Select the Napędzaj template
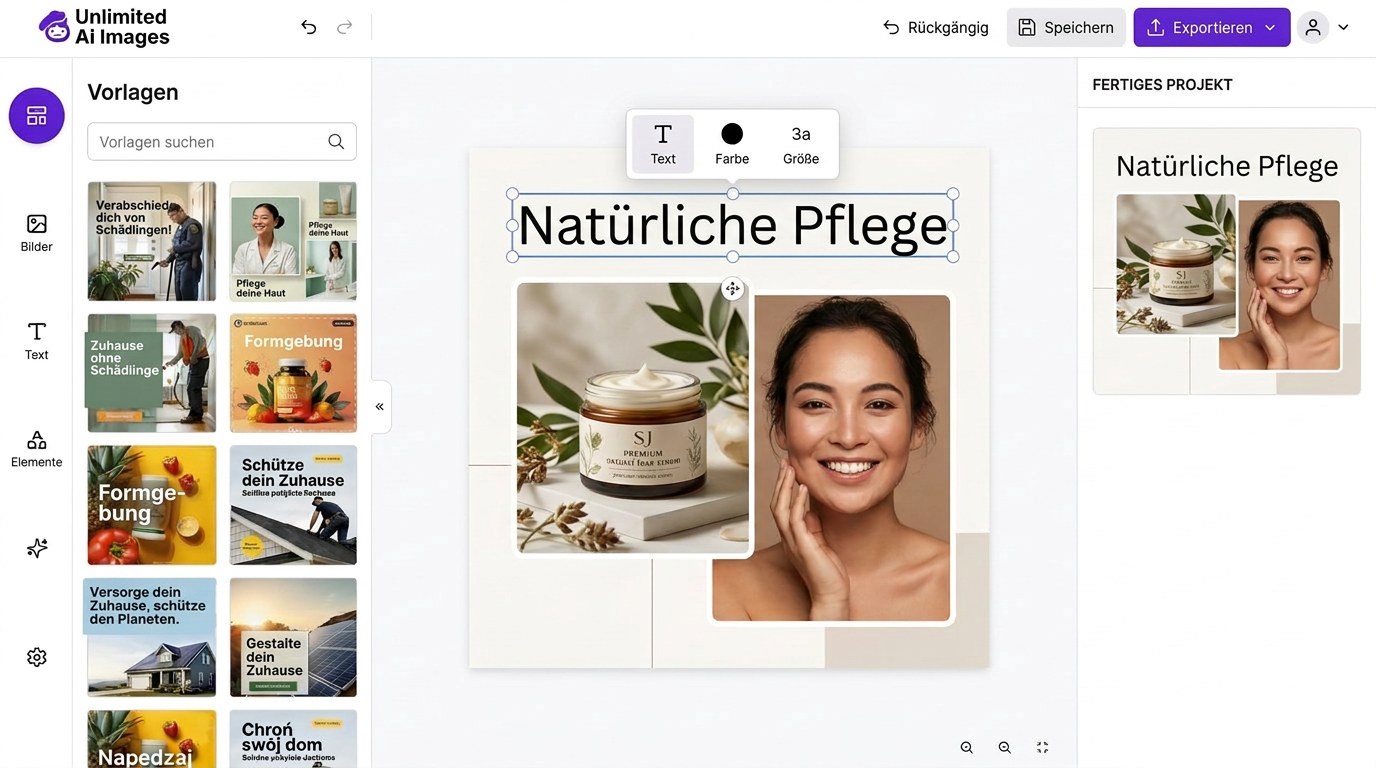 pos(152,739)
